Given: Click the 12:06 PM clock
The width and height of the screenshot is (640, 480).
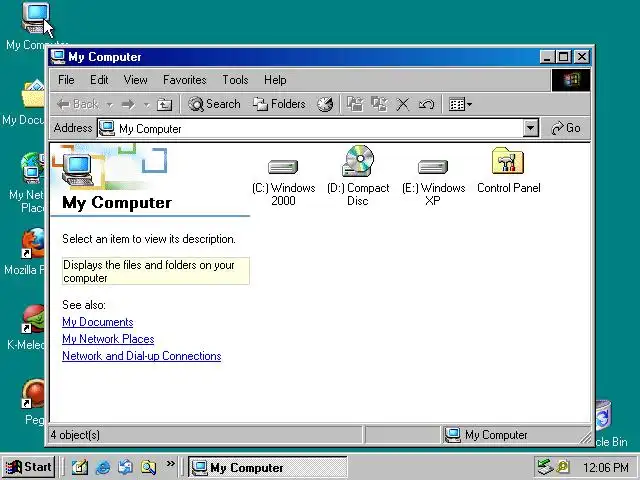Looking at the screenshot, I should 606,467.
